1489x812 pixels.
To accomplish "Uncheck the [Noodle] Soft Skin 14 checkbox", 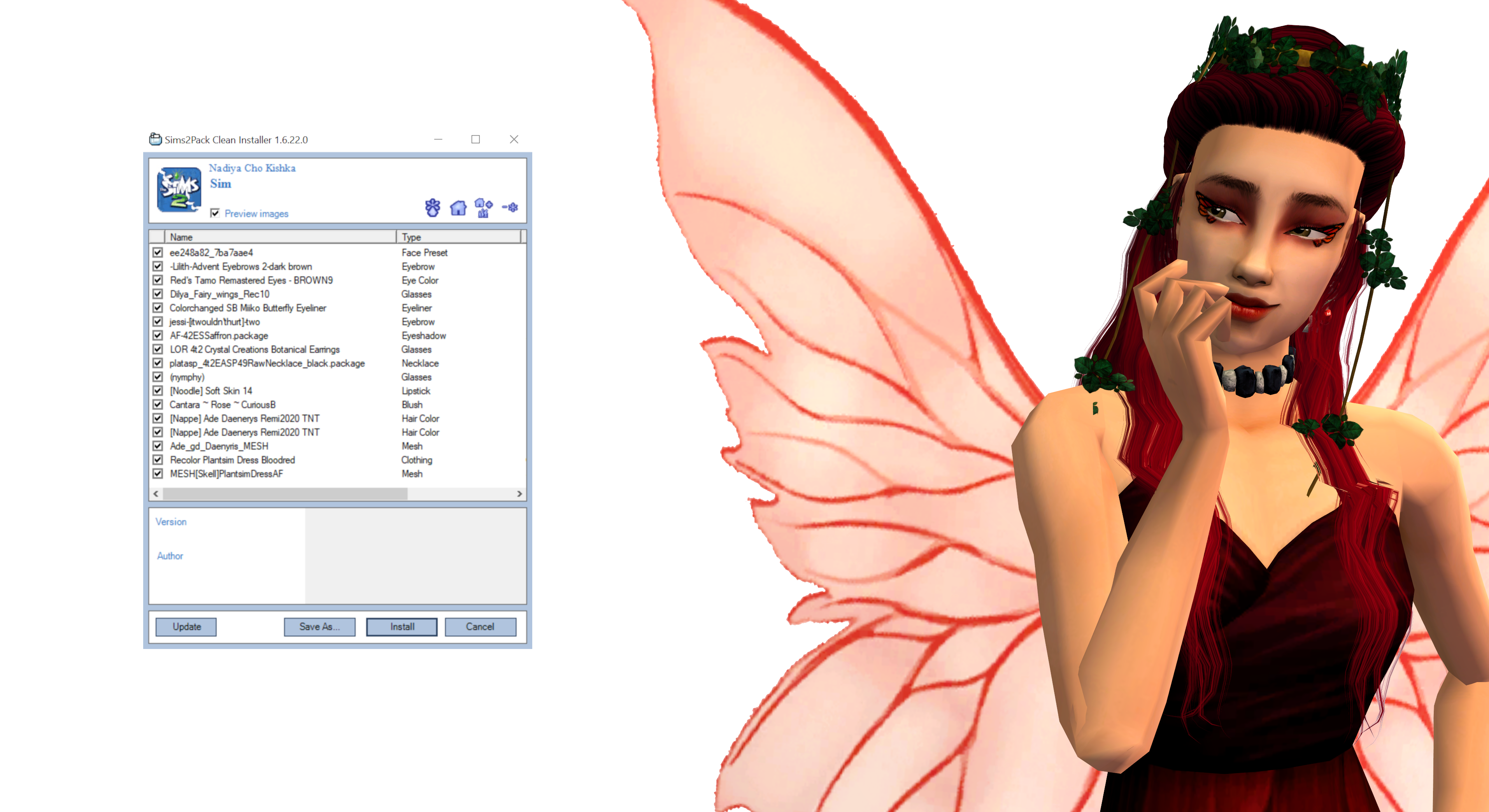I will coord(157,391).
